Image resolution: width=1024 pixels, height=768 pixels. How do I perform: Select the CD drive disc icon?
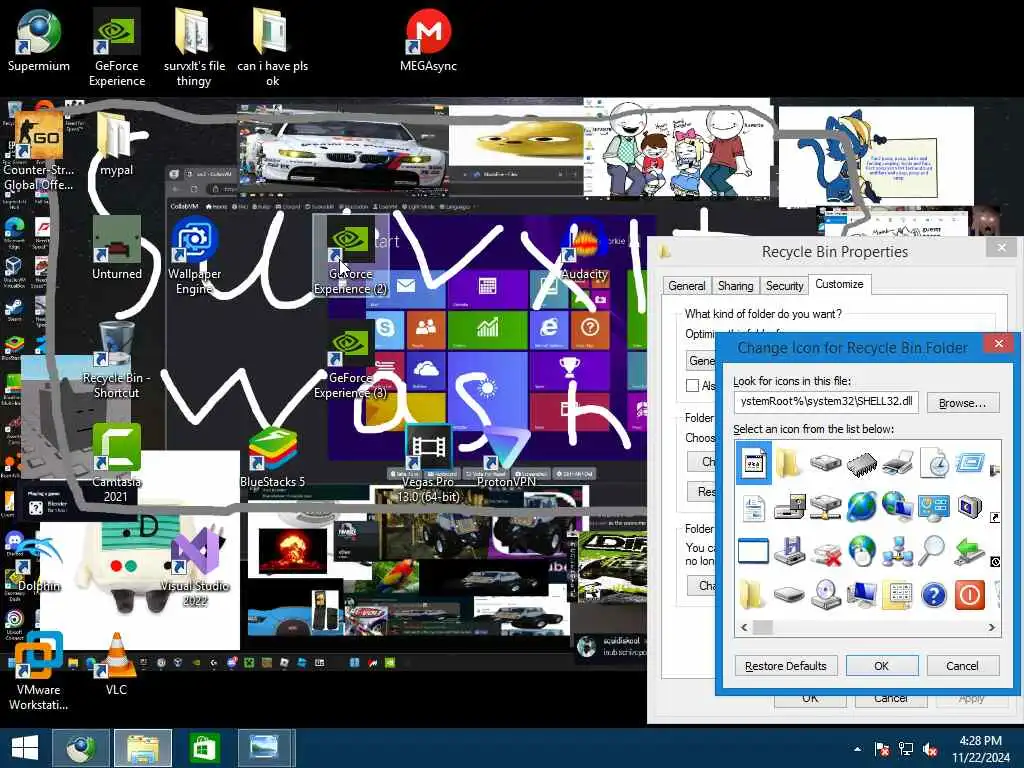point(826,595)
